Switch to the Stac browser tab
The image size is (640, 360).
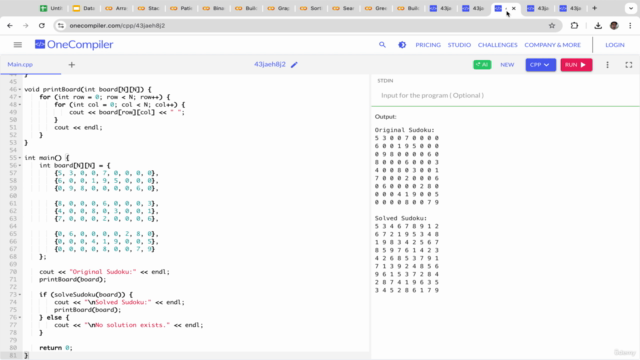pos(149,8)
